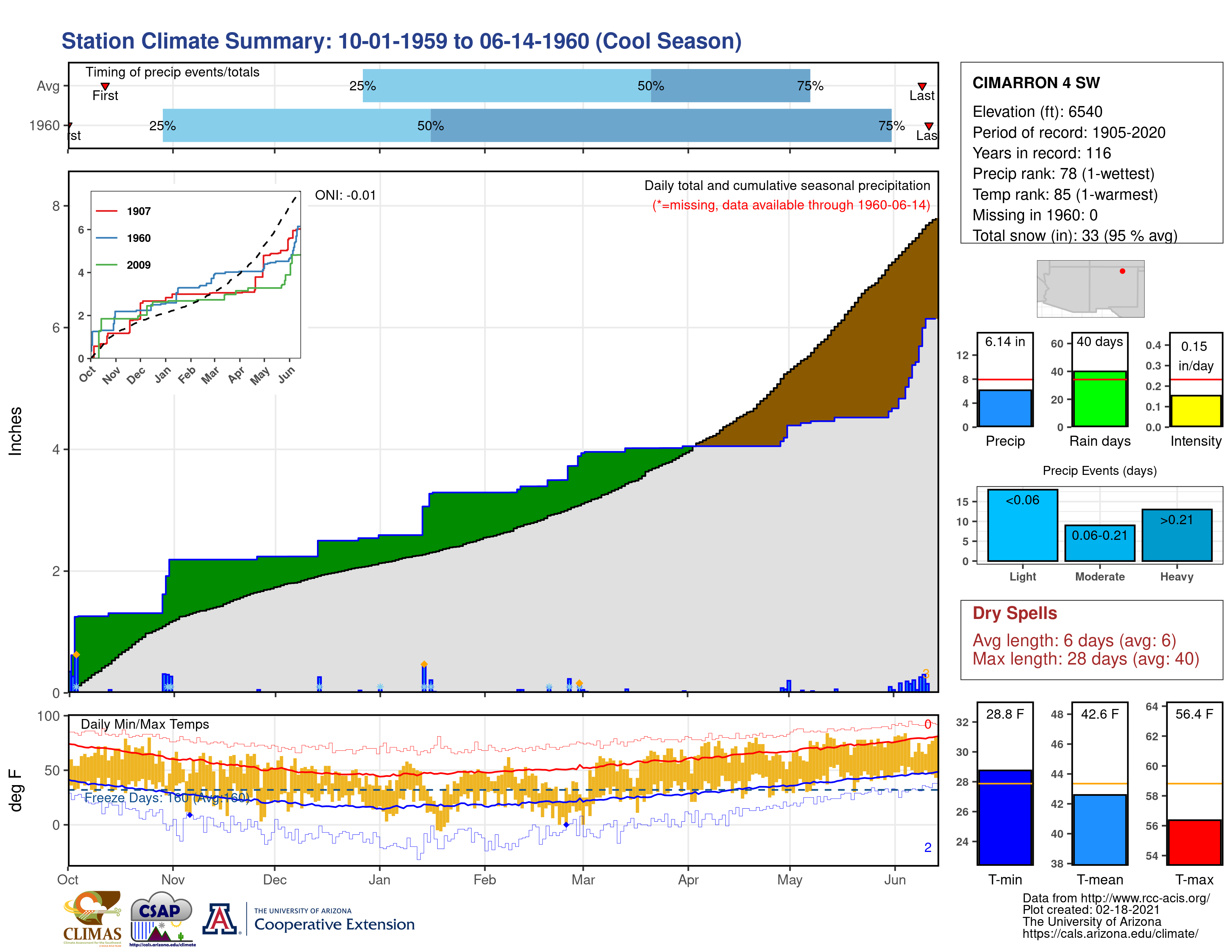Click the 40 days rain days value
This screenshot has width=1232, height=952.
(x=1099, y=342)
